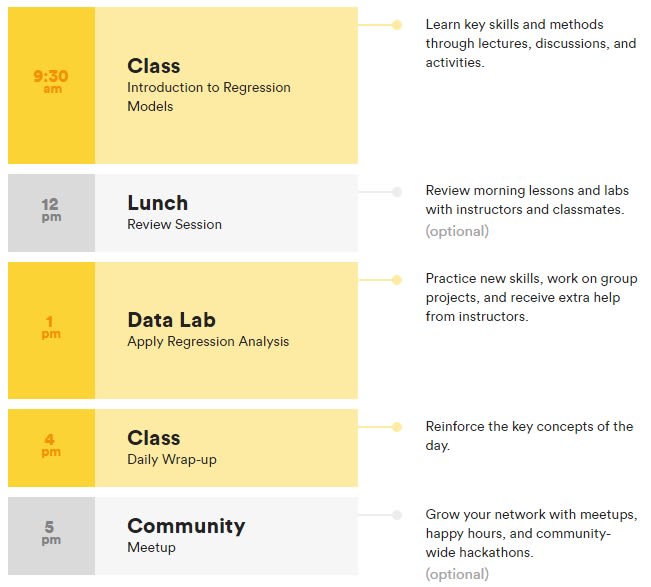The height and width of the screenshot is (587, 651).
Task: Click Apply Regression Analysis subtitle
Action: pos(208,342)
